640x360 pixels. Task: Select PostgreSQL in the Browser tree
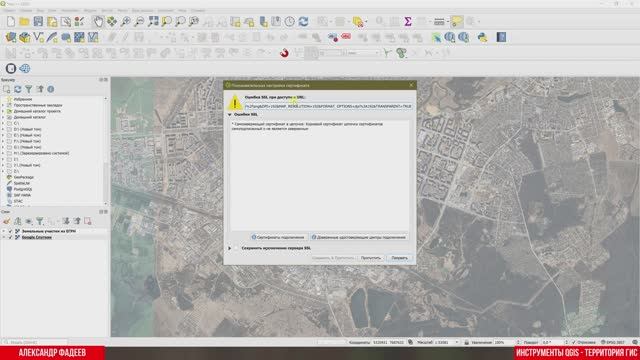[23, 189]
